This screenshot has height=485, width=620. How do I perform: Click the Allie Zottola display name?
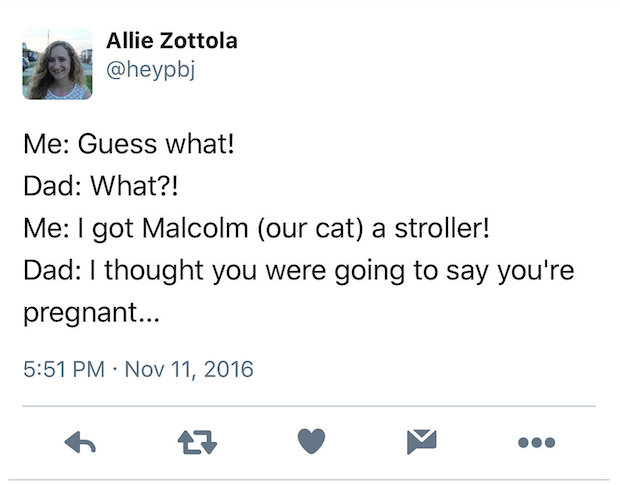[x=172, y=42]
